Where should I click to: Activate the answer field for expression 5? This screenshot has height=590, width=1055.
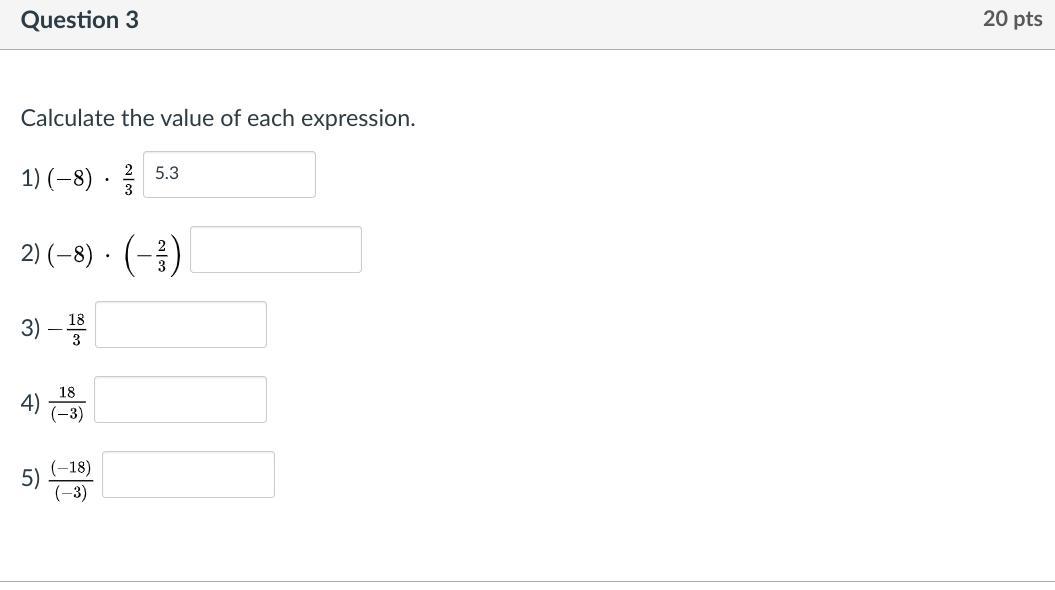pos(188,474)
